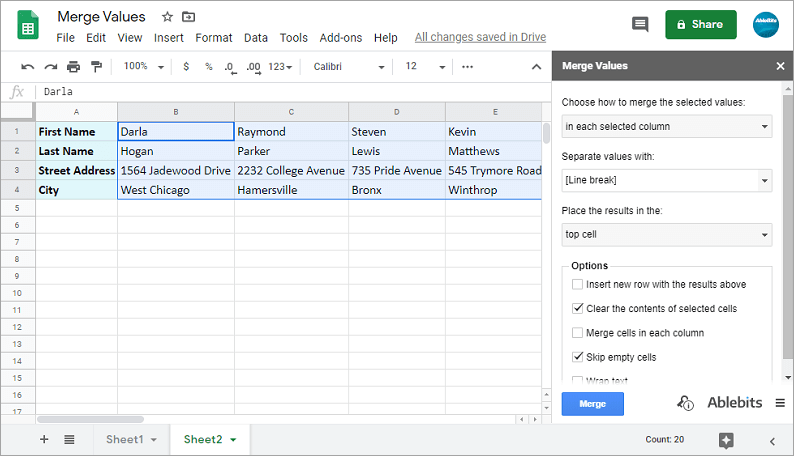The height and width of the screenshot is (456, 794).
Task: Open the Ablebits hamburger menu
Action: pyautogui.click(x=780, y=403)
